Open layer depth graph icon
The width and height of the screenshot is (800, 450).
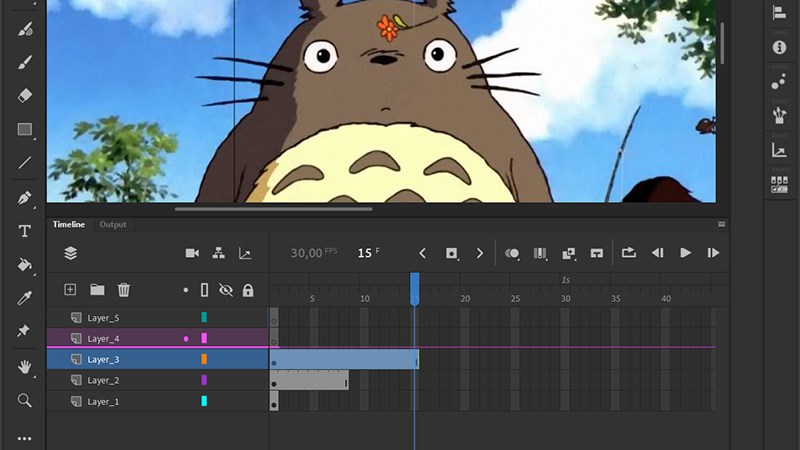coord(245,254)
